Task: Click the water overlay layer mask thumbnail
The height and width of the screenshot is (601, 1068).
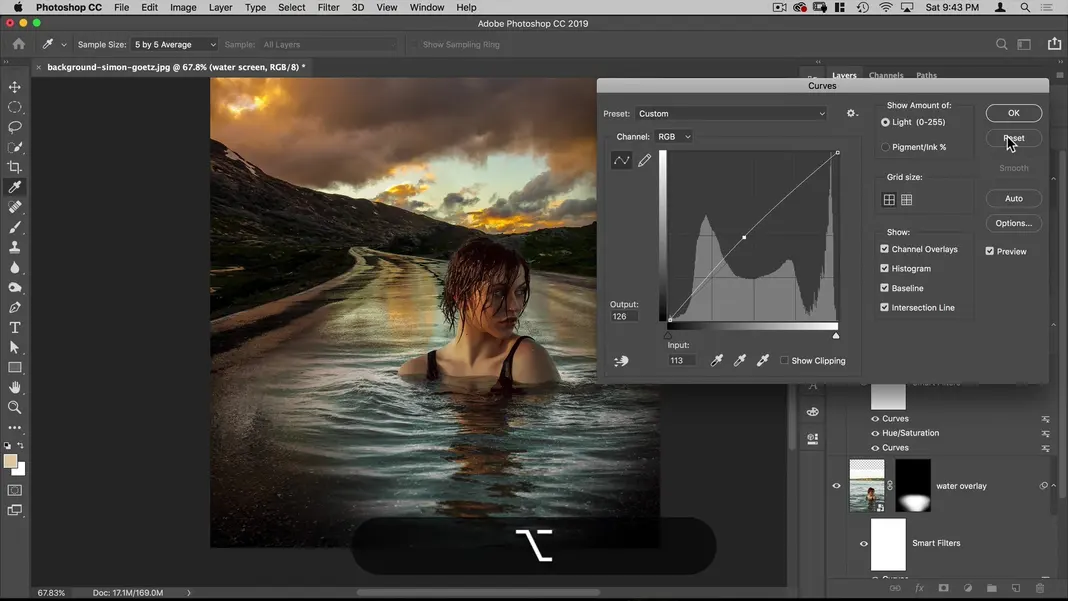Action: pos(913,486)
